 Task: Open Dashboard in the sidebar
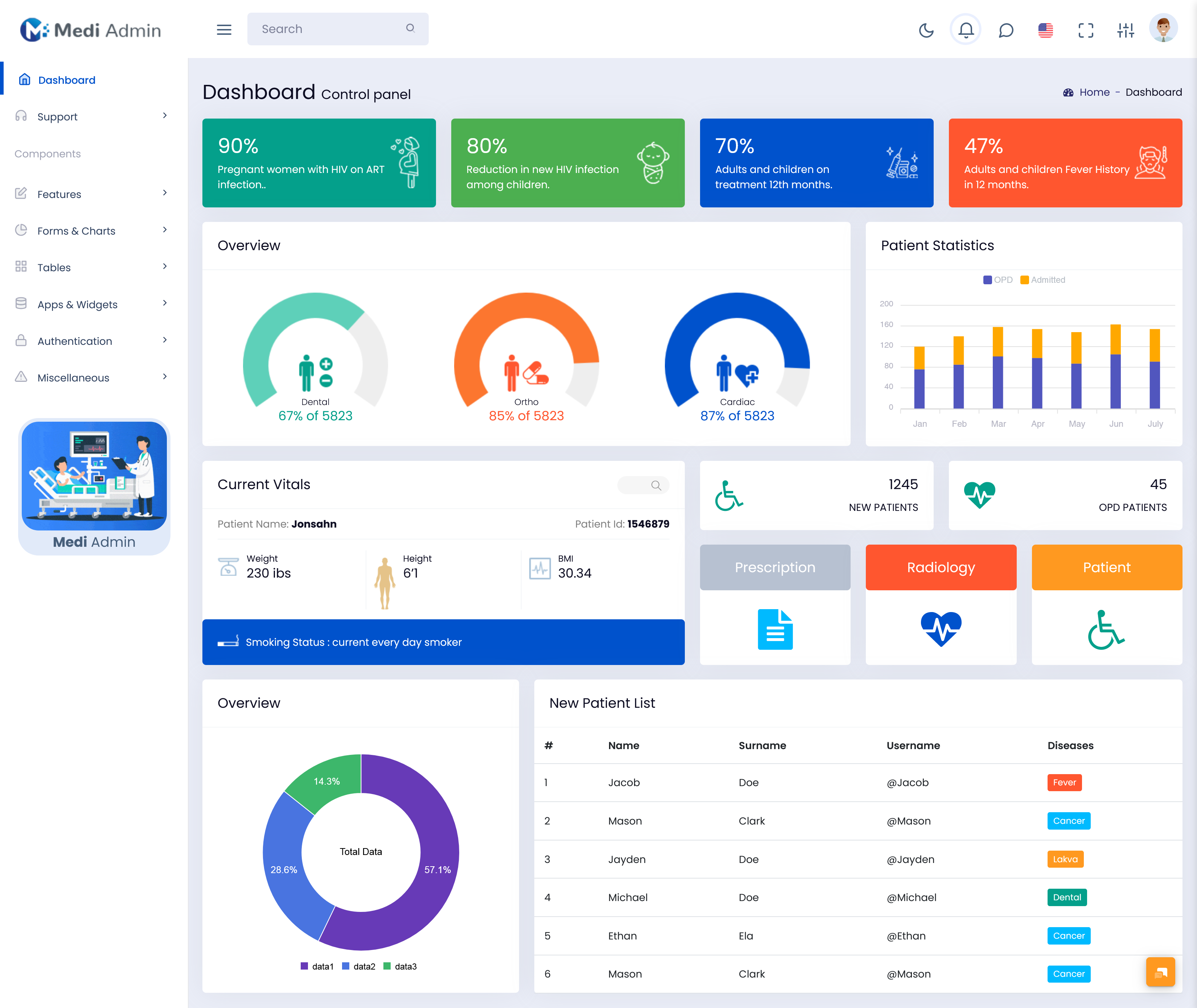94,80
